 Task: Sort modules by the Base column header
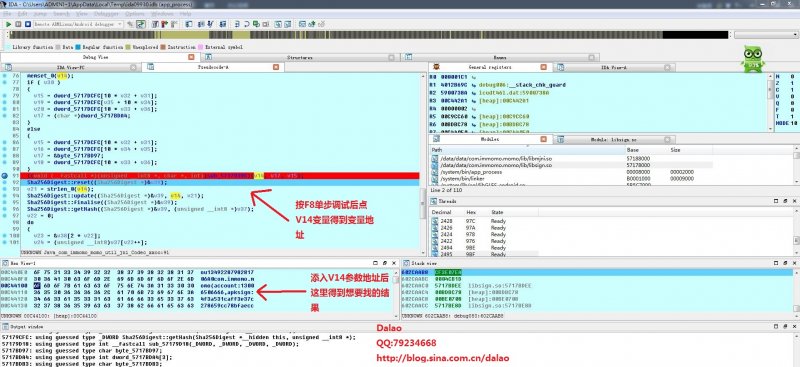[647, 150]
